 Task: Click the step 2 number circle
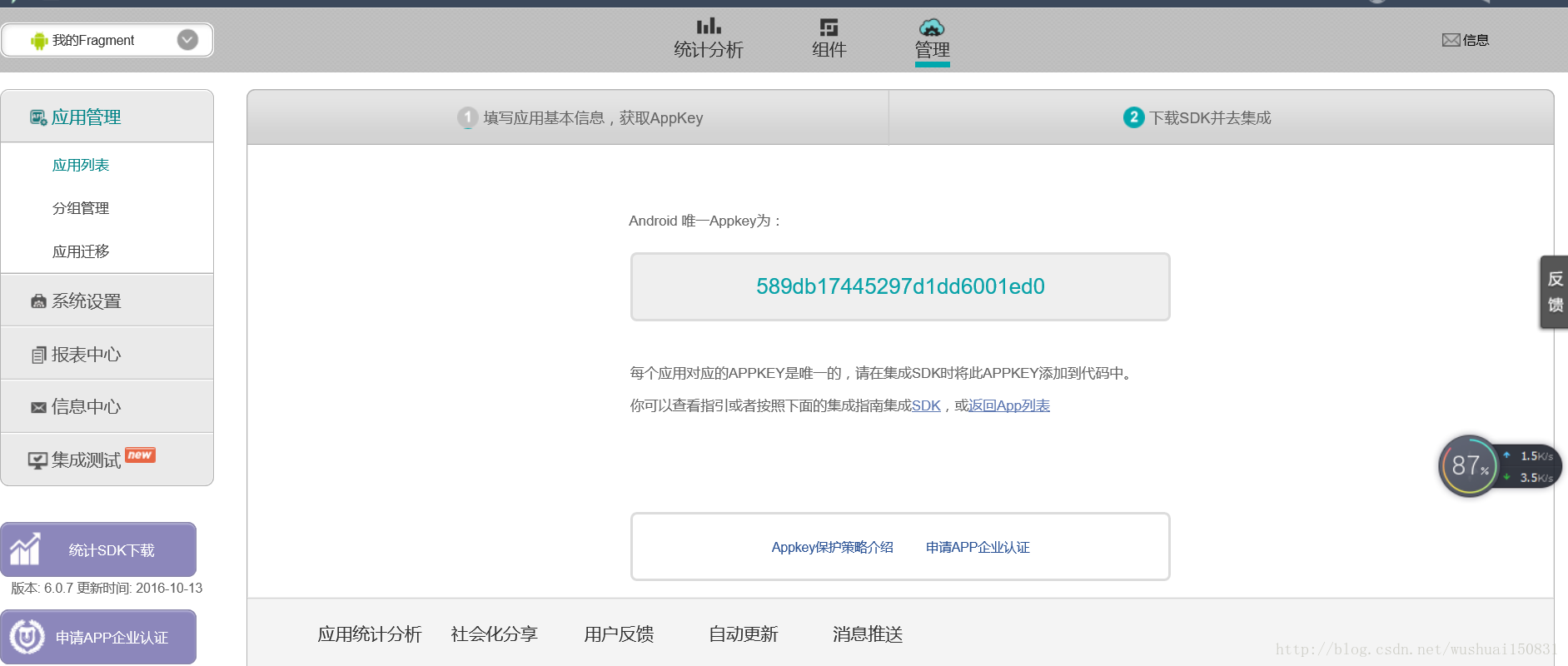pyautogui.click(x=1133, y=117)
